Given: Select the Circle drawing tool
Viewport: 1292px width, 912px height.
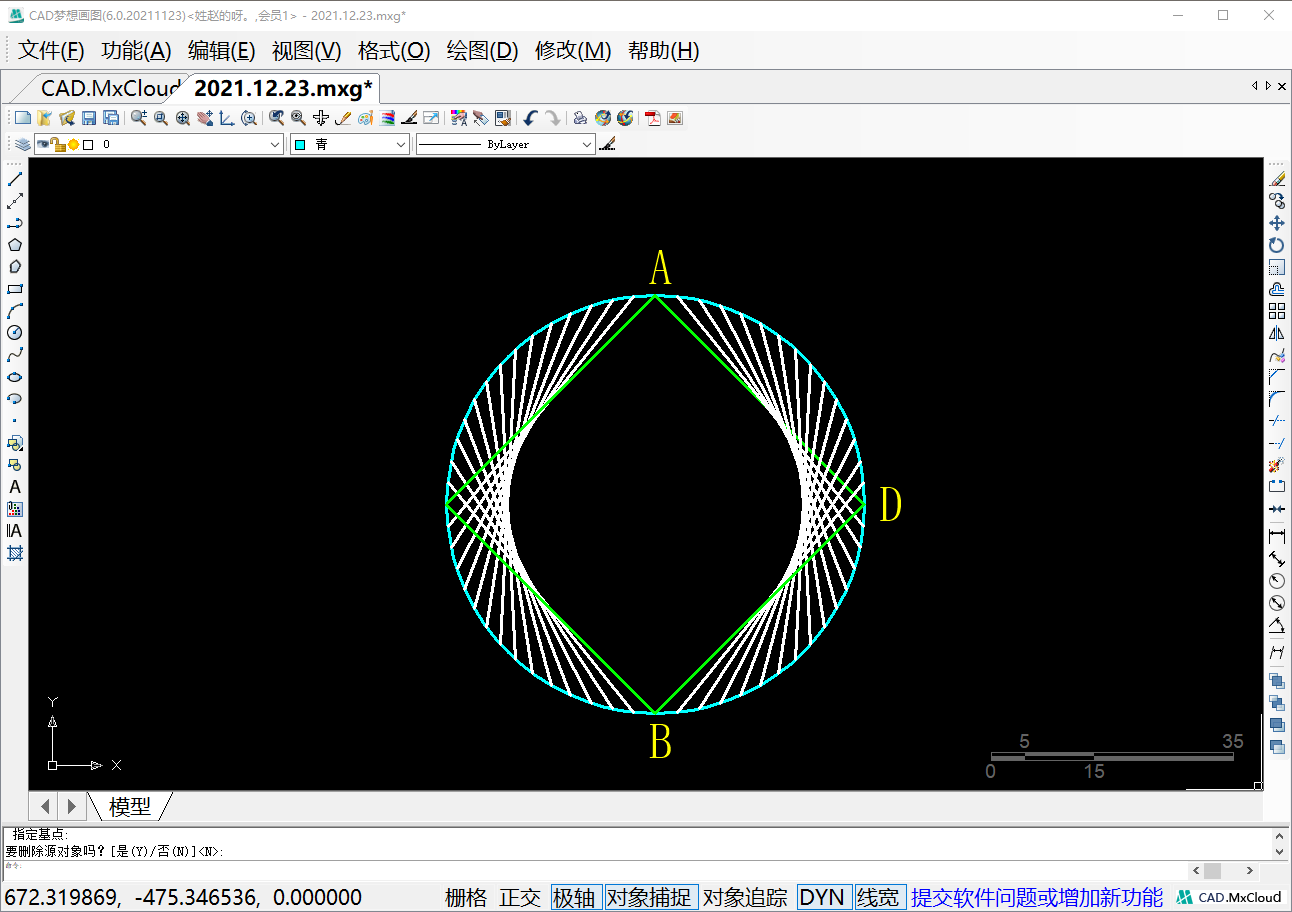Looking at the screenshot, I should tap(15, 332).
